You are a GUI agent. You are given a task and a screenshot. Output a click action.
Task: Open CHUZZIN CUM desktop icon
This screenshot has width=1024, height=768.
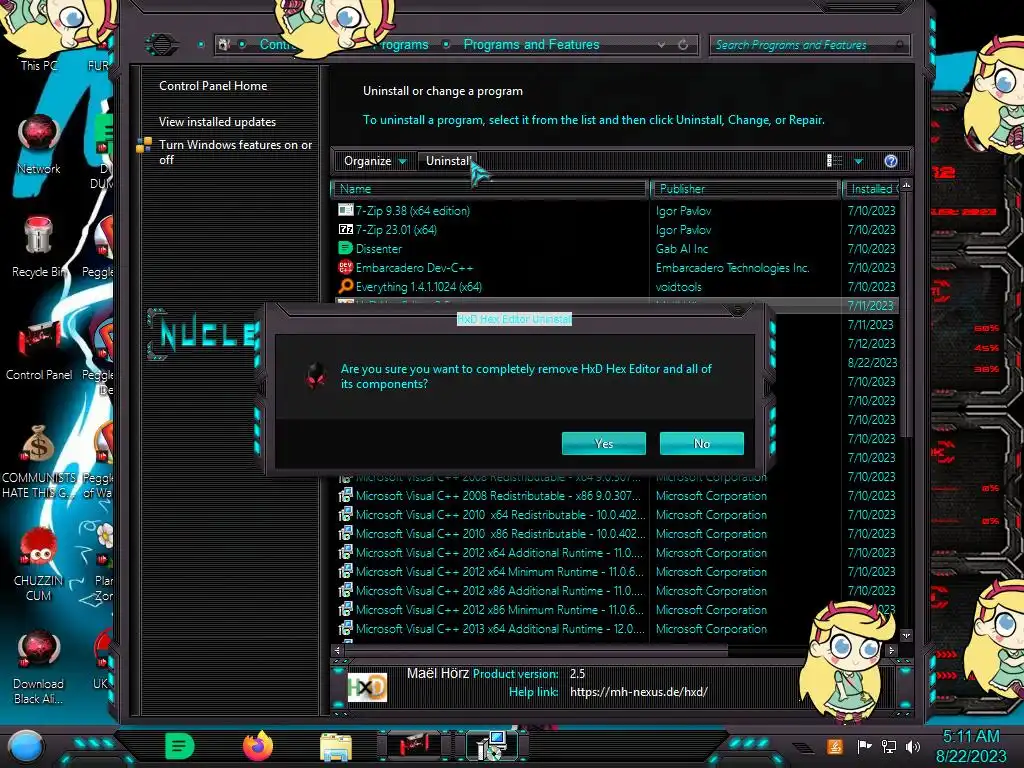[39, 565]
